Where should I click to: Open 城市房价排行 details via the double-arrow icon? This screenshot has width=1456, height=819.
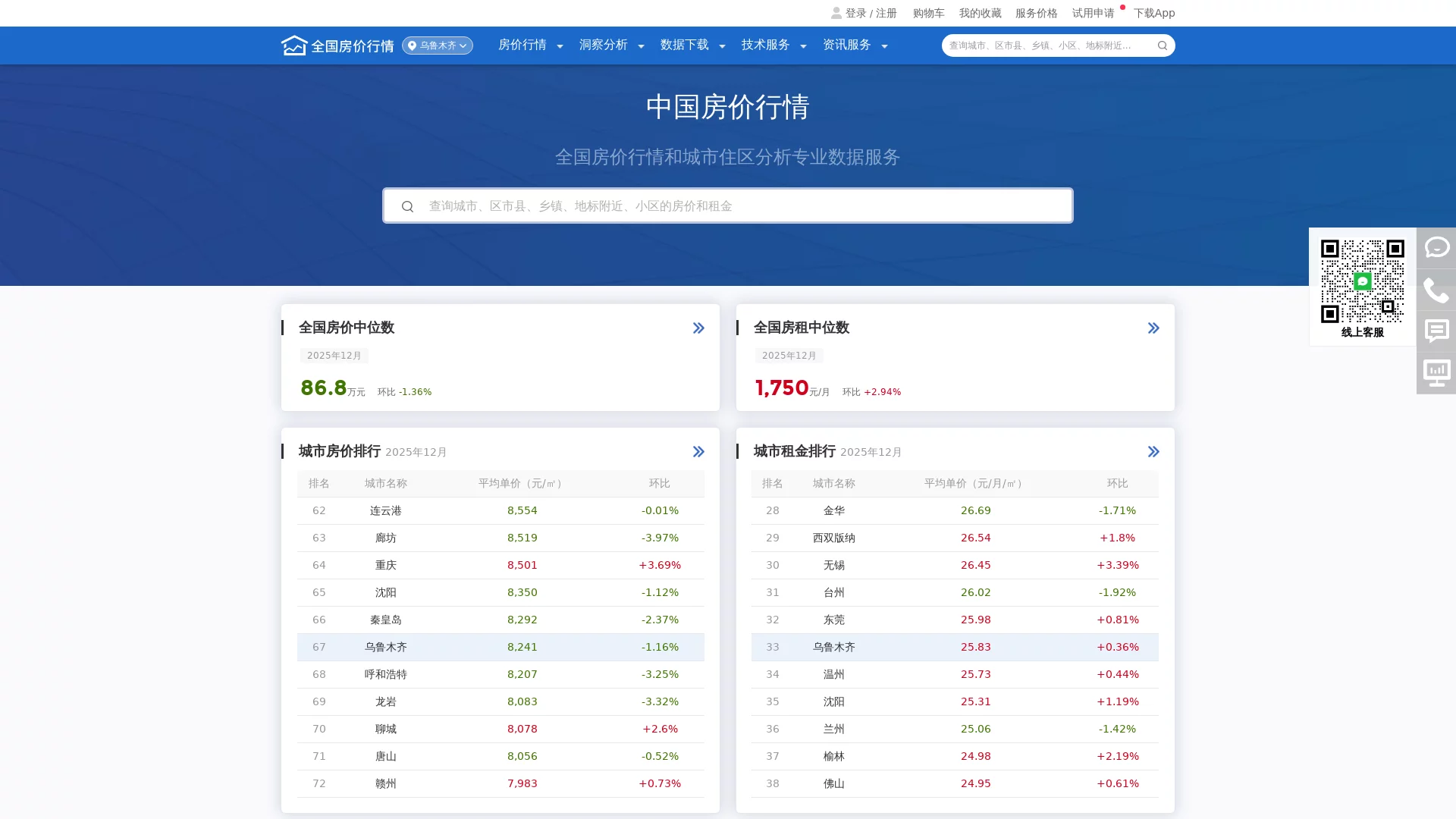click(698, 451)
